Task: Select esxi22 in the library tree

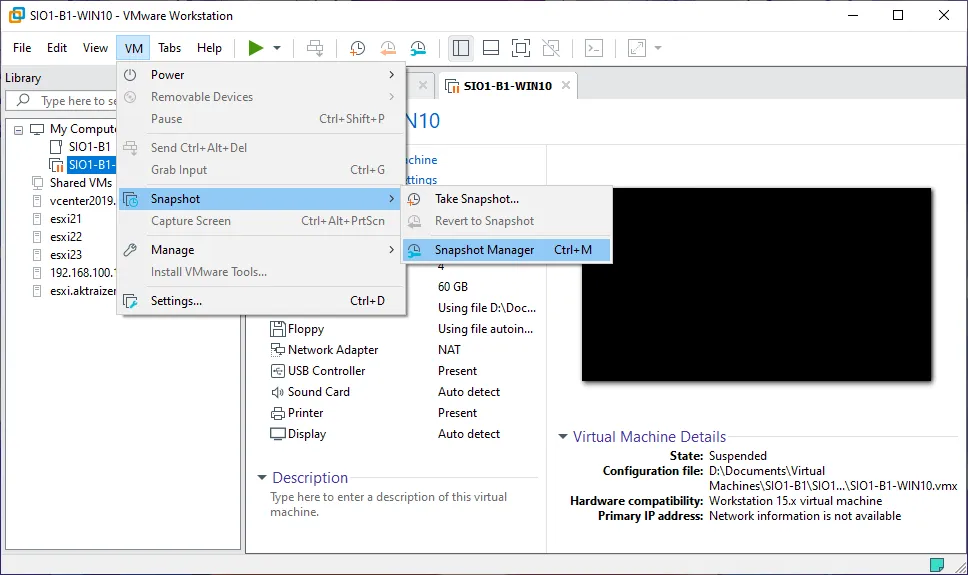Action: click(66, 237)
